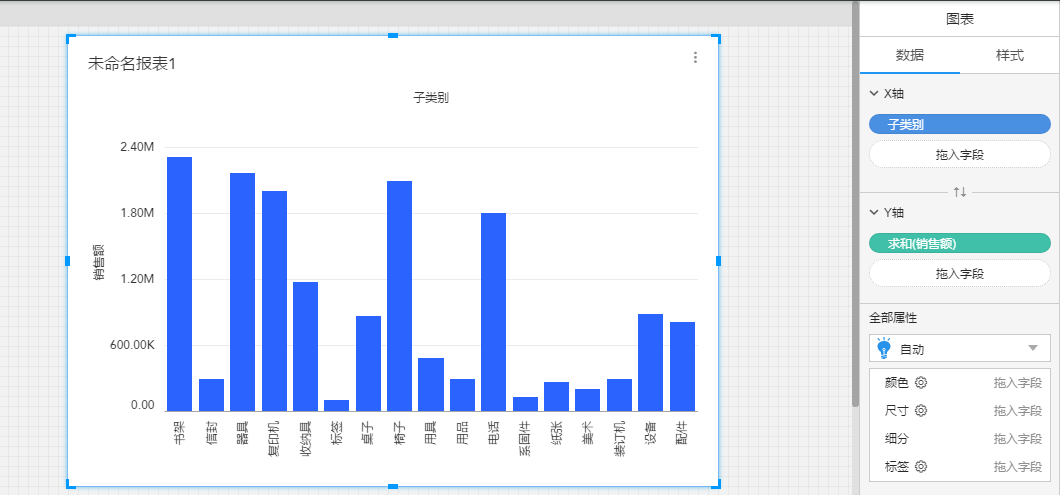Click the 用具 bar in the chart
Screen dimensions: 1060x495
[x=431, y=384]
